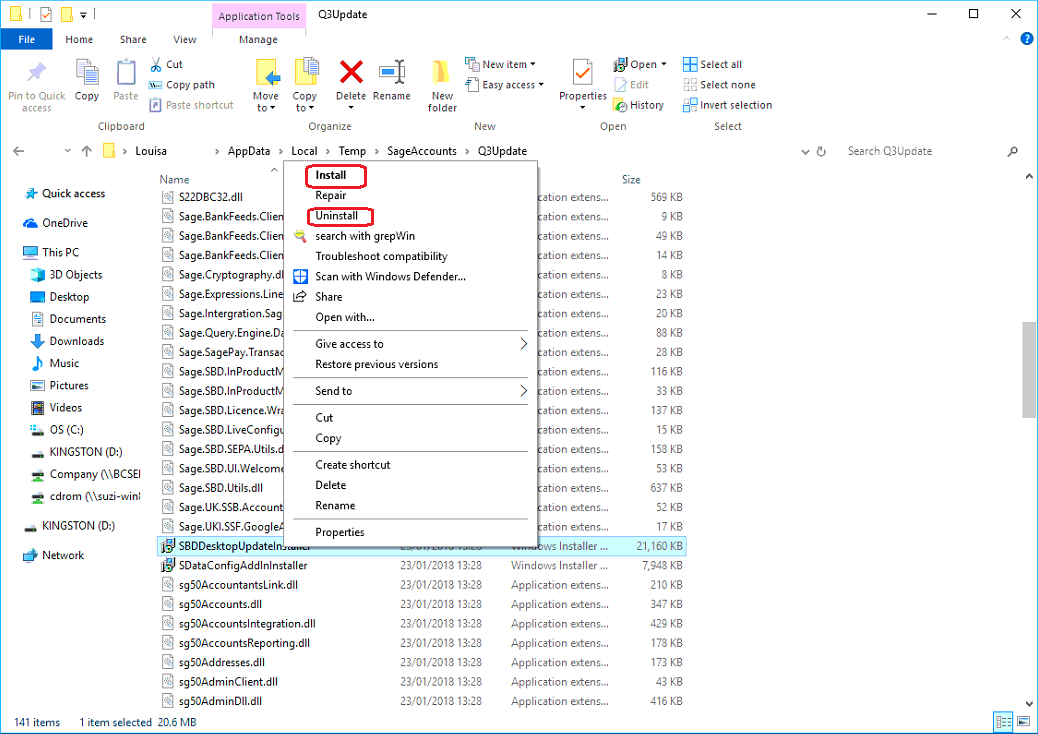Click the vertical scrollbar thumb
This screenshot has width=1038, height=734.
(x=1029, y=370)
